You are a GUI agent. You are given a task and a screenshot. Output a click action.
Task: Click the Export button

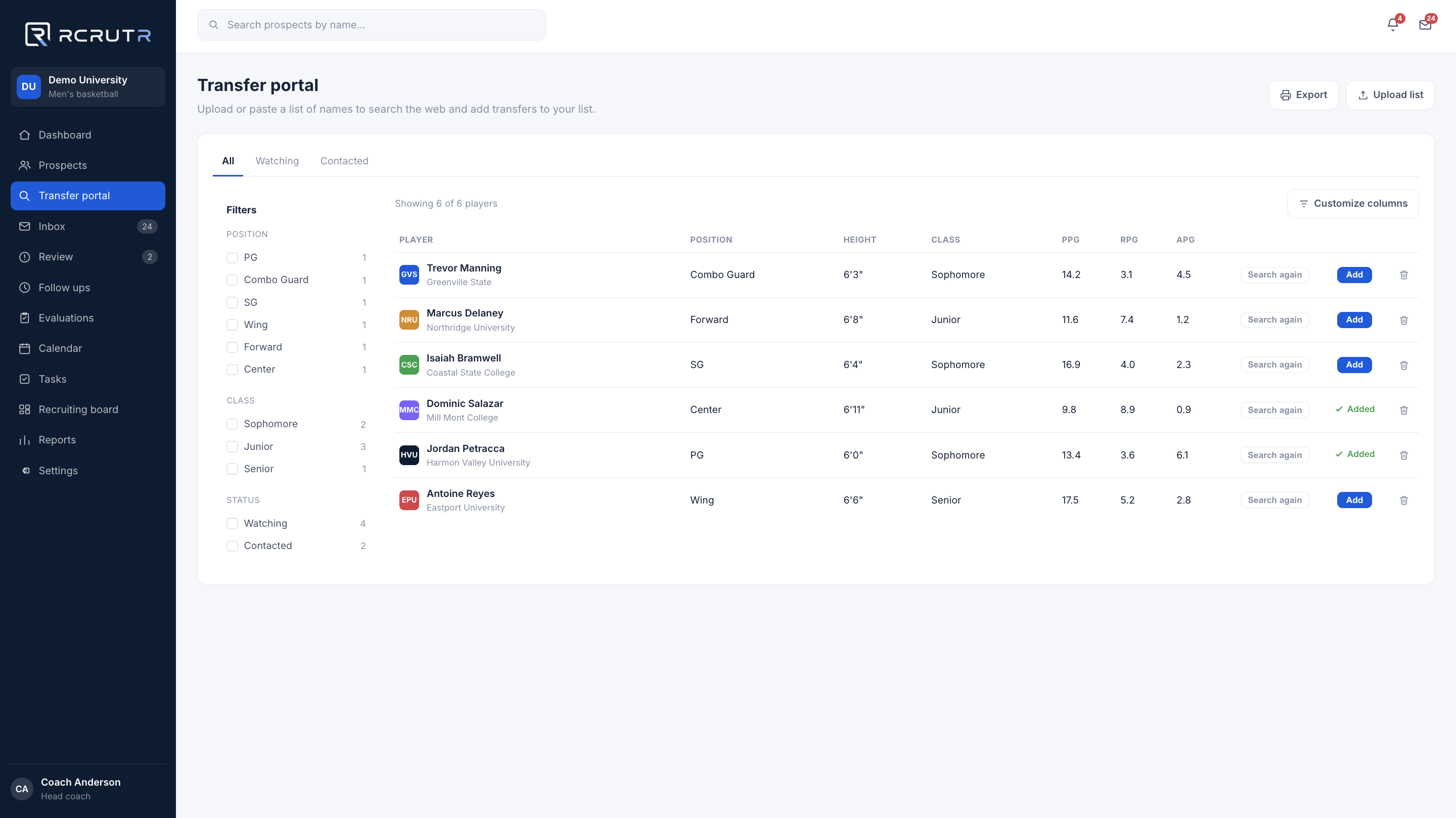1303,95
